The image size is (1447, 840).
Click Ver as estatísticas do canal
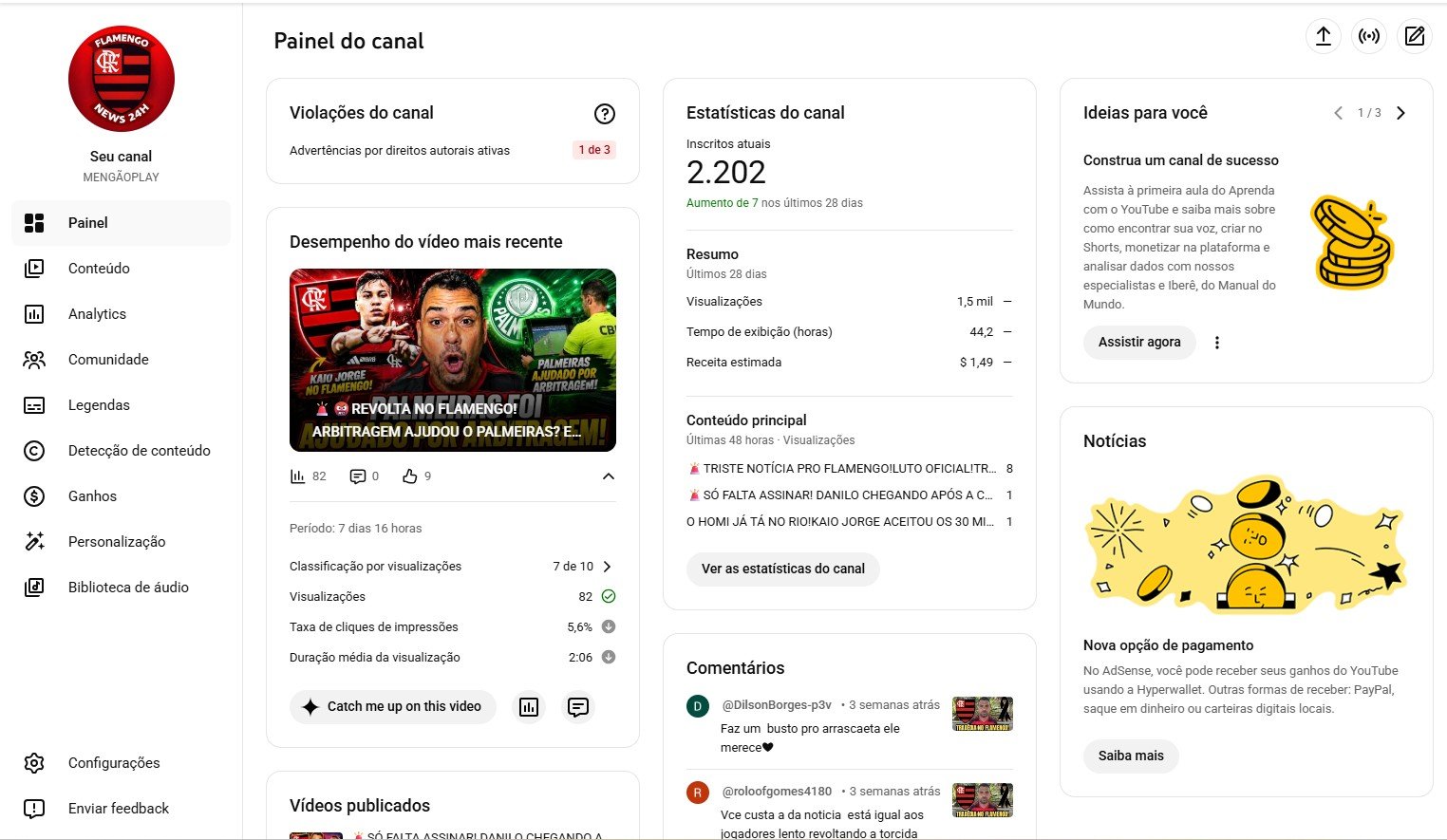783,569
